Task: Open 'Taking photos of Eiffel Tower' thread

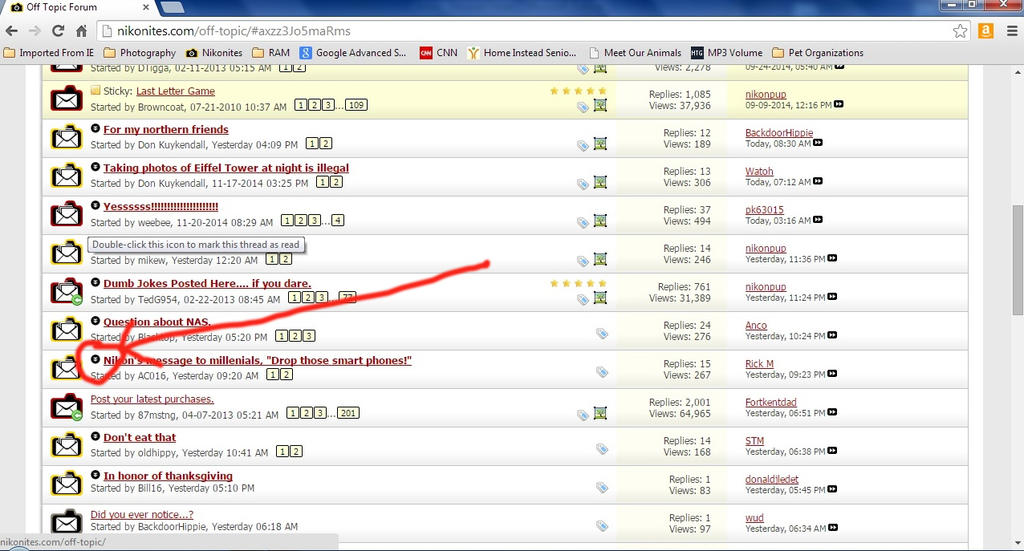Action: click(226, 168)
